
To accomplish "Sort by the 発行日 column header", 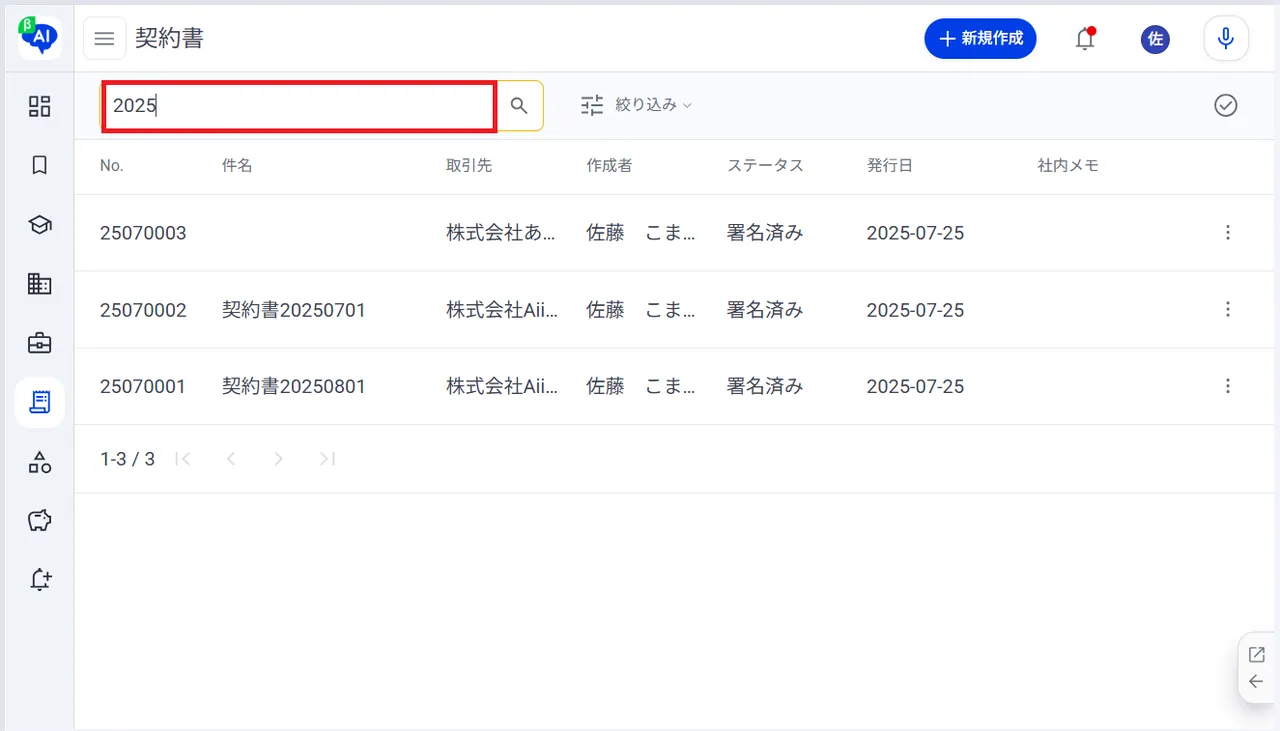I will point(890,166).
